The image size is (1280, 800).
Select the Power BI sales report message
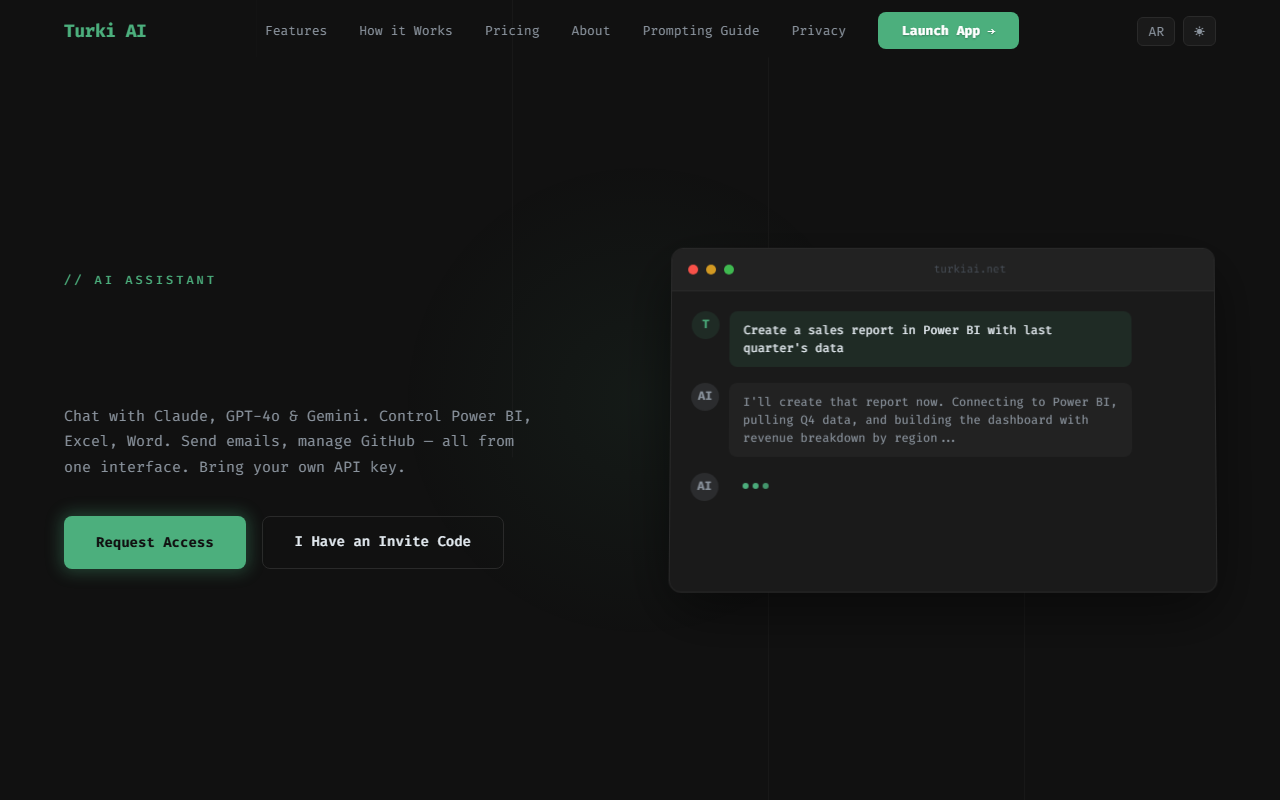(930, 339)
